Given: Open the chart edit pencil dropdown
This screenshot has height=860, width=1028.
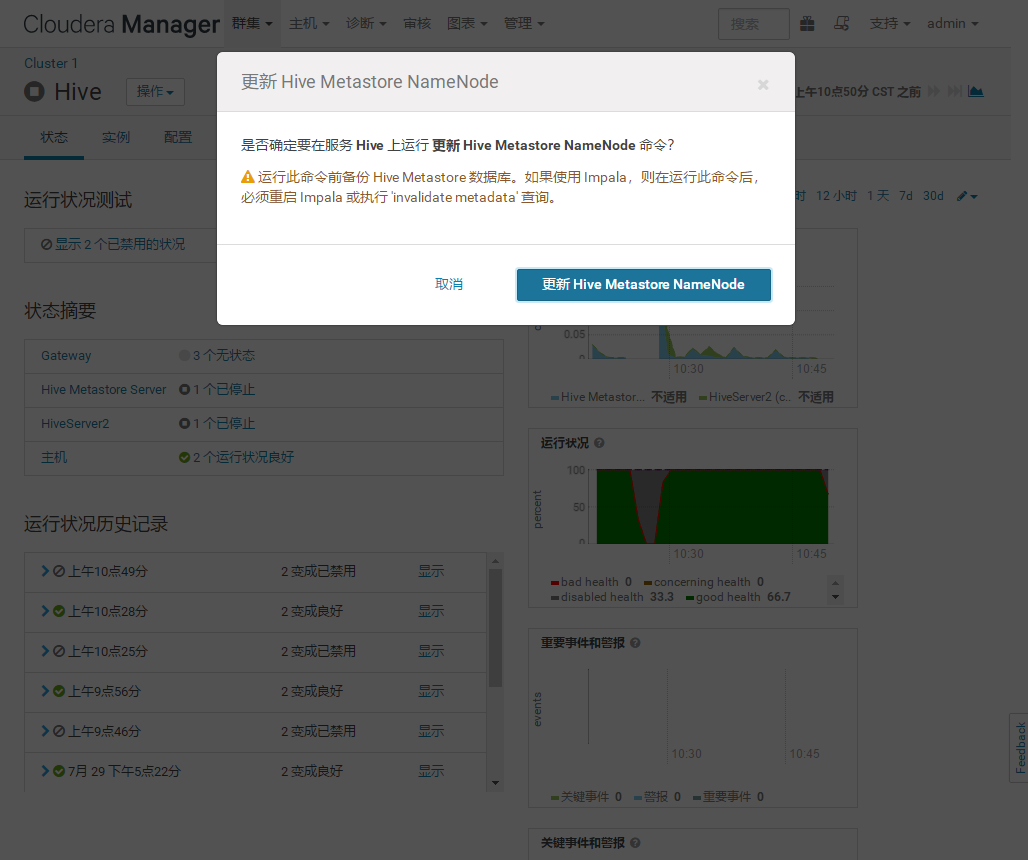Looking at the screenshot, I should pos(967,196).
